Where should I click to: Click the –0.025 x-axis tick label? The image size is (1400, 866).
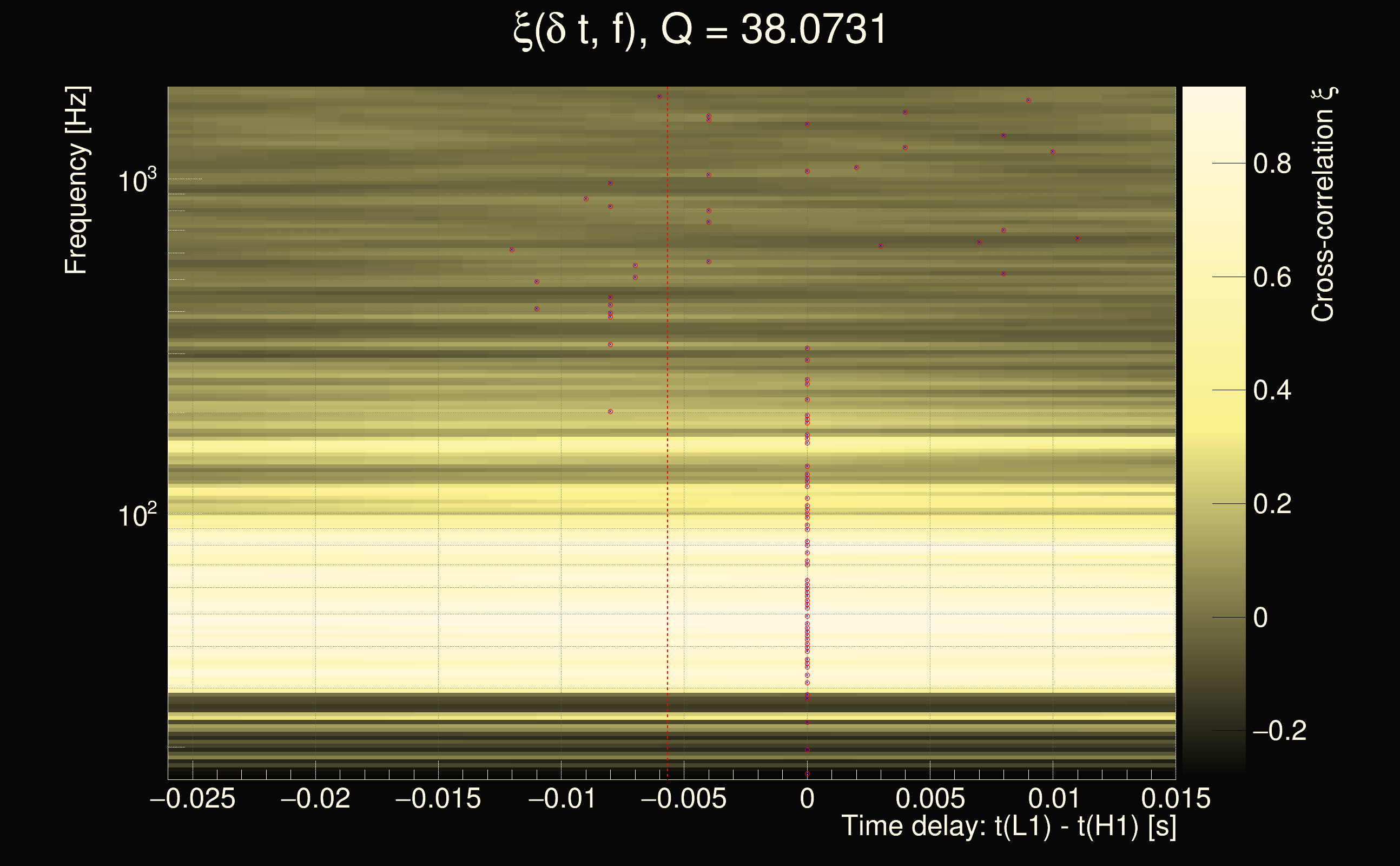193,799
